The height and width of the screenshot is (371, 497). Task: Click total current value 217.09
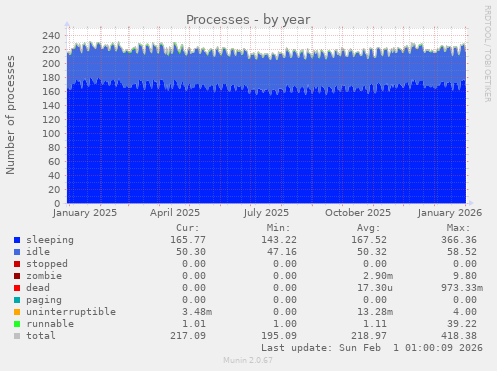(x=188, y=336)
